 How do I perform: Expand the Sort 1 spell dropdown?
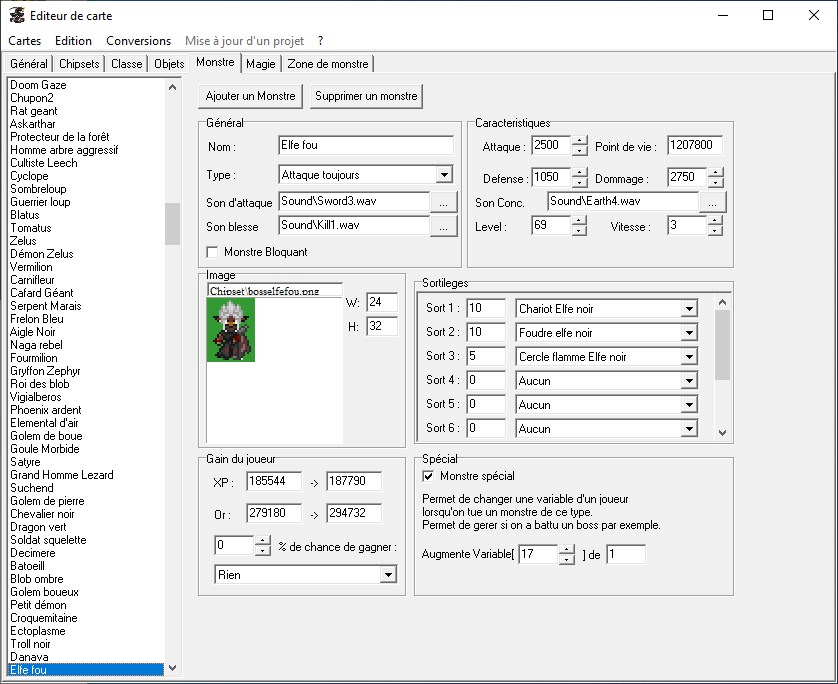[688, 309]
